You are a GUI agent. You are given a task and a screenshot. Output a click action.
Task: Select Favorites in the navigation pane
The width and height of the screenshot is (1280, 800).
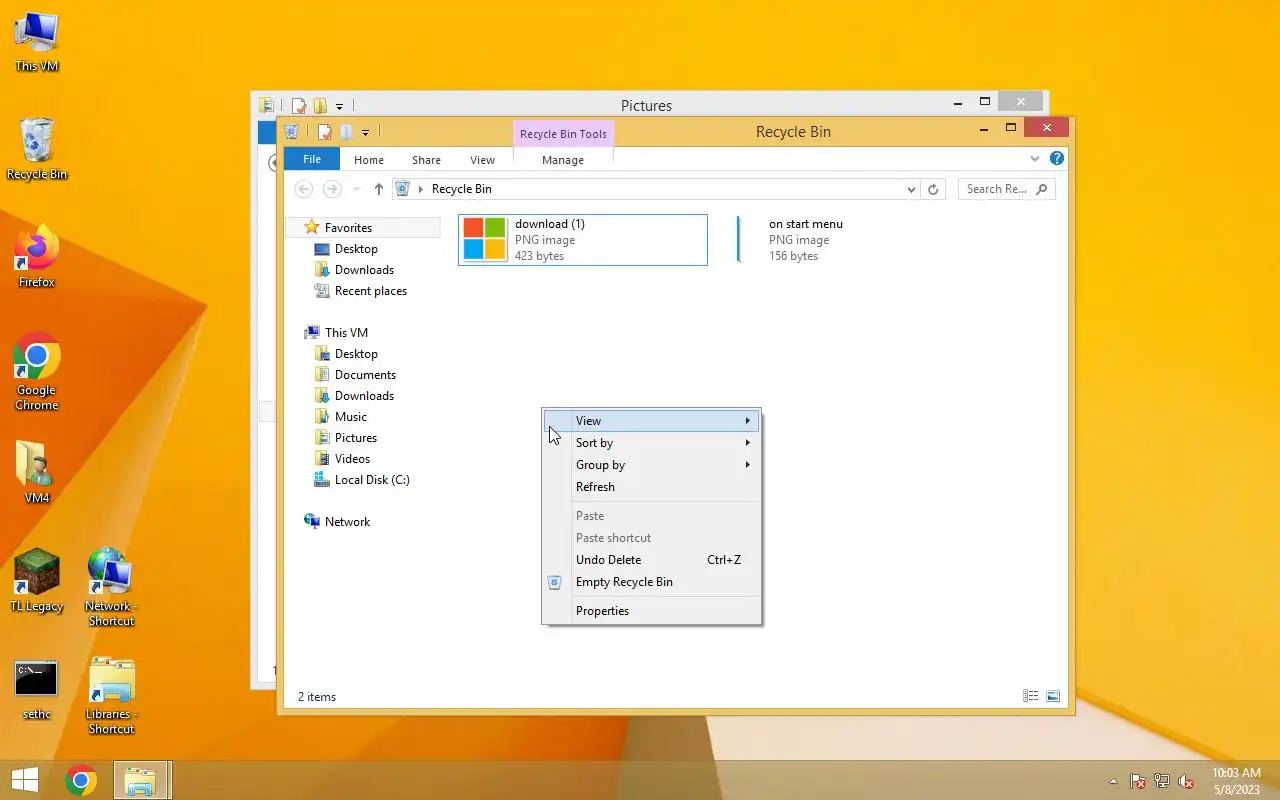[348, 228]
